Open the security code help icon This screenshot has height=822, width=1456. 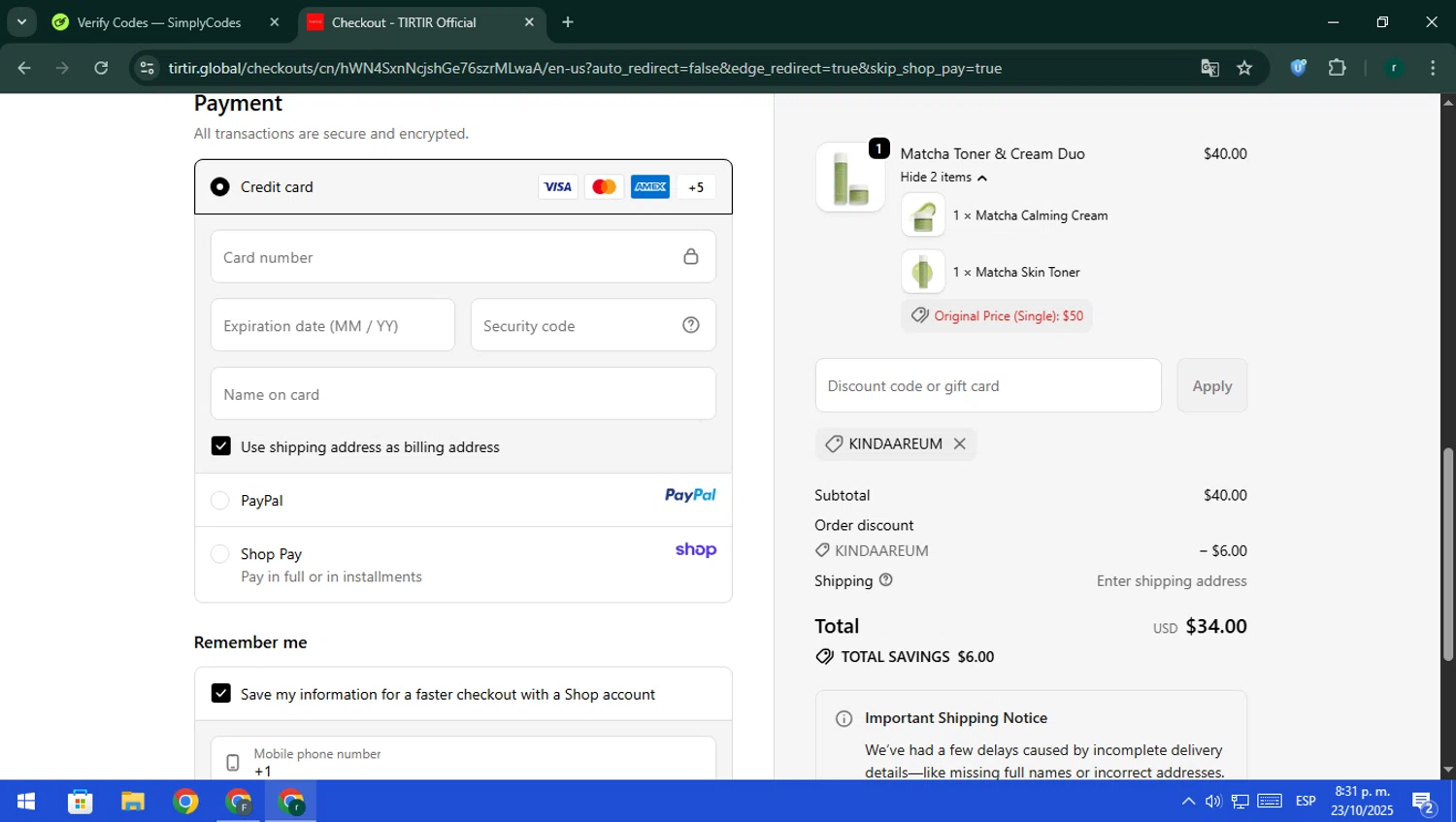[691, 325]
